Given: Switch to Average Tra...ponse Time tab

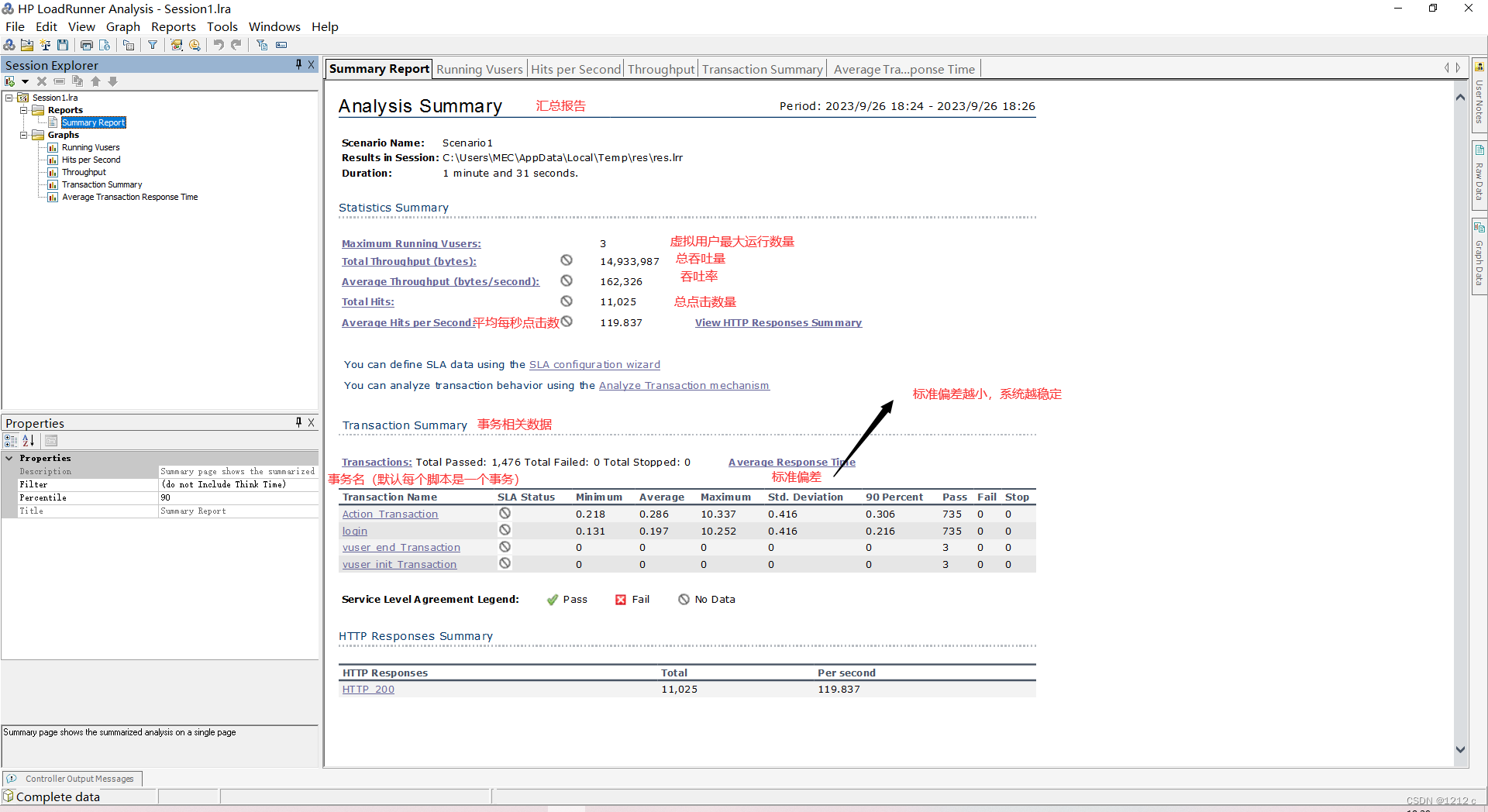Looking at the screenshot, I should click(904, 69).
